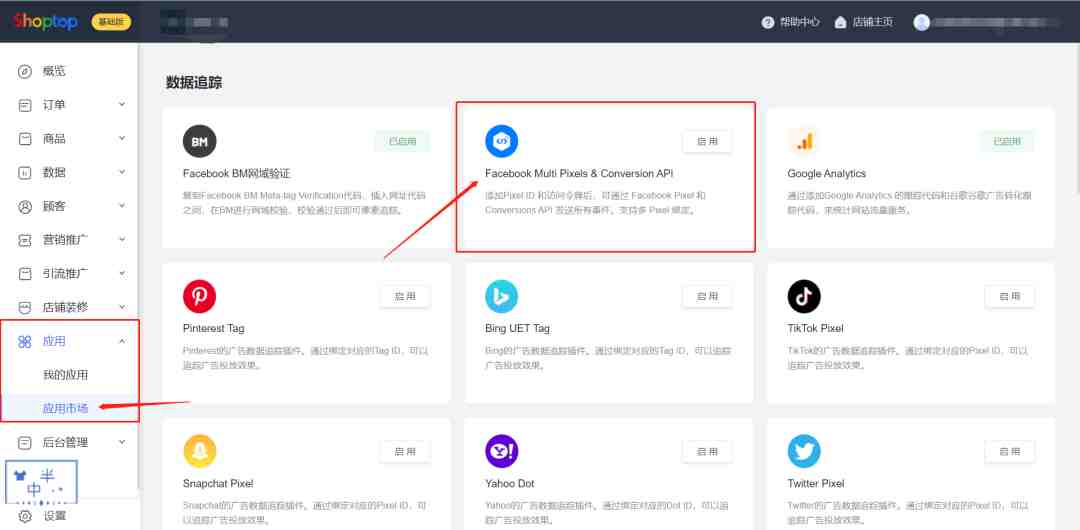Enable Yahoo Dot
This screenshot has height=530, width=1080.
[x=707, y=451]
